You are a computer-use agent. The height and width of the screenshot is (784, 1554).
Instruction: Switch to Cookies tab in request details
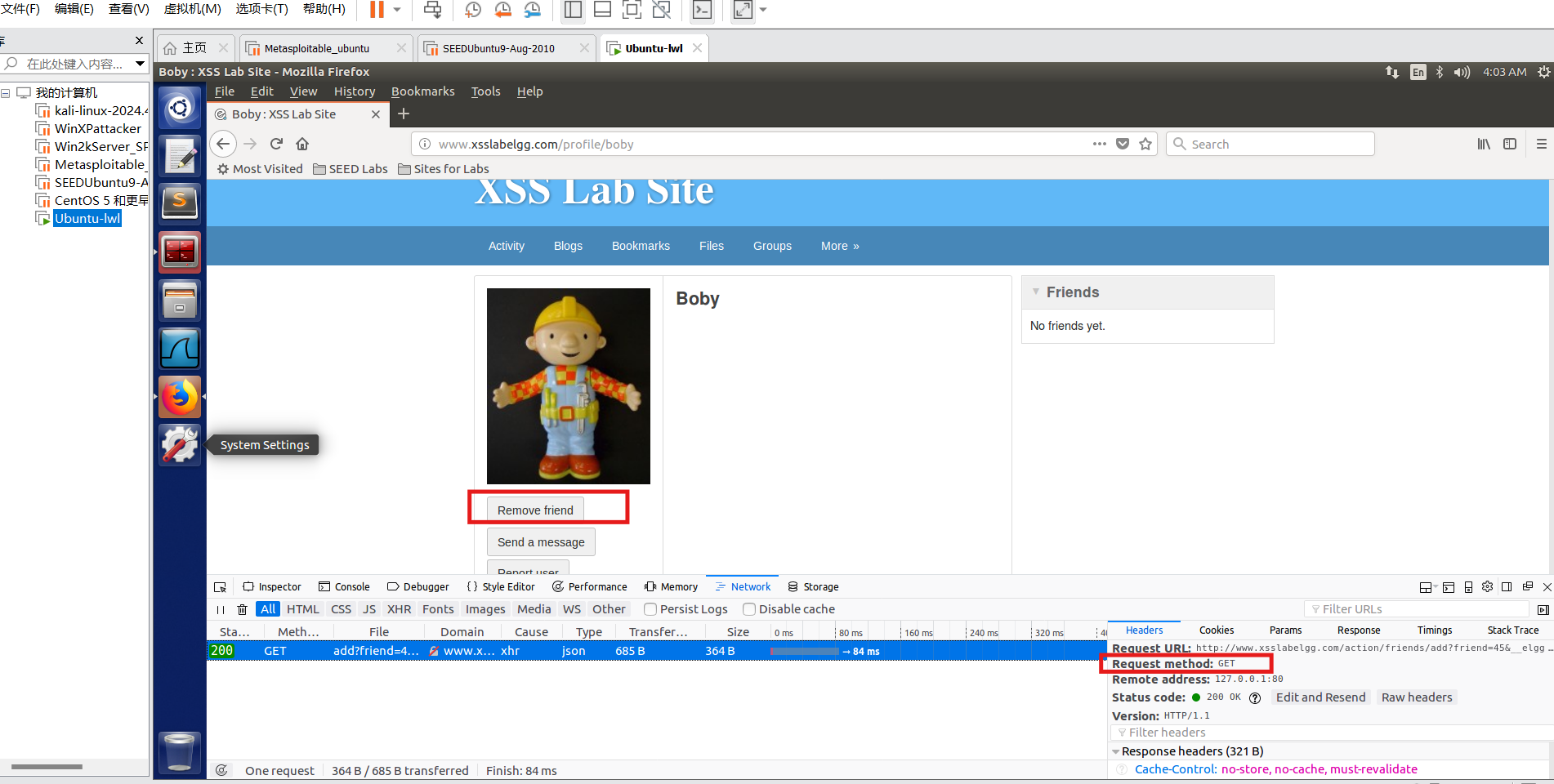pyautogui.click(x=1217, y=630)
